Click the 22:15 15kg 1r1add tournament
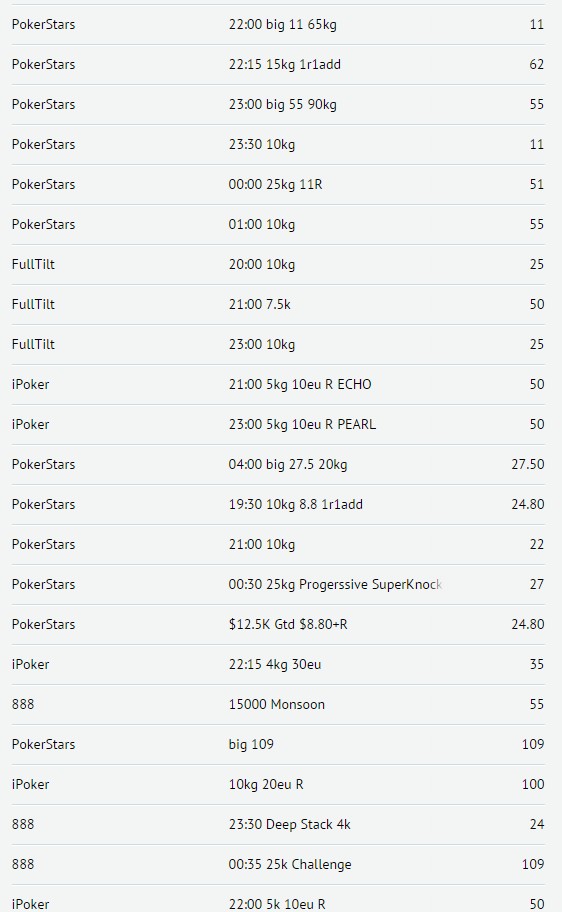 tap(278, 65)
